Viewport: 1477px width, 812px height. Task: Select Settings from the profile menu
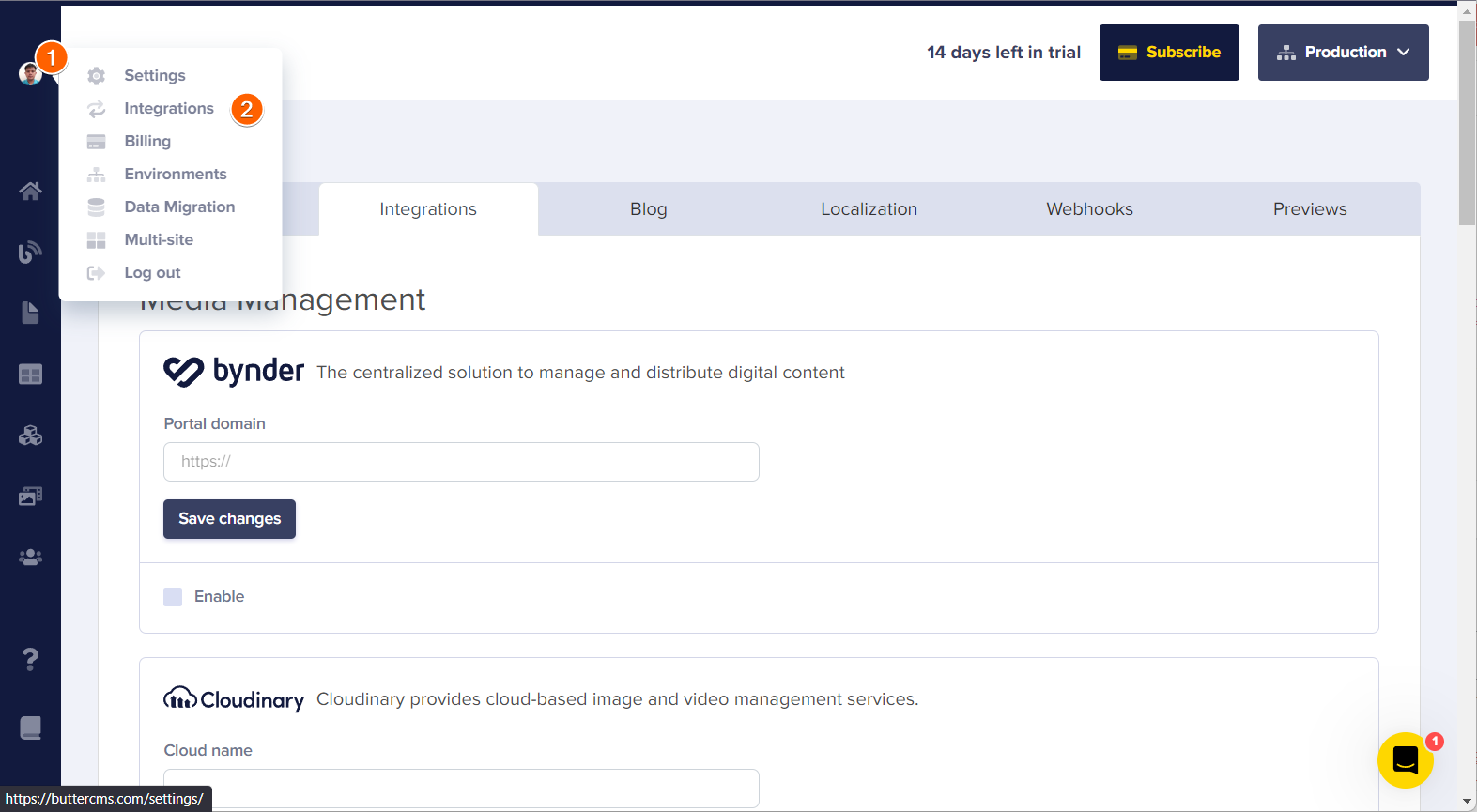click(x=155, y=75)
